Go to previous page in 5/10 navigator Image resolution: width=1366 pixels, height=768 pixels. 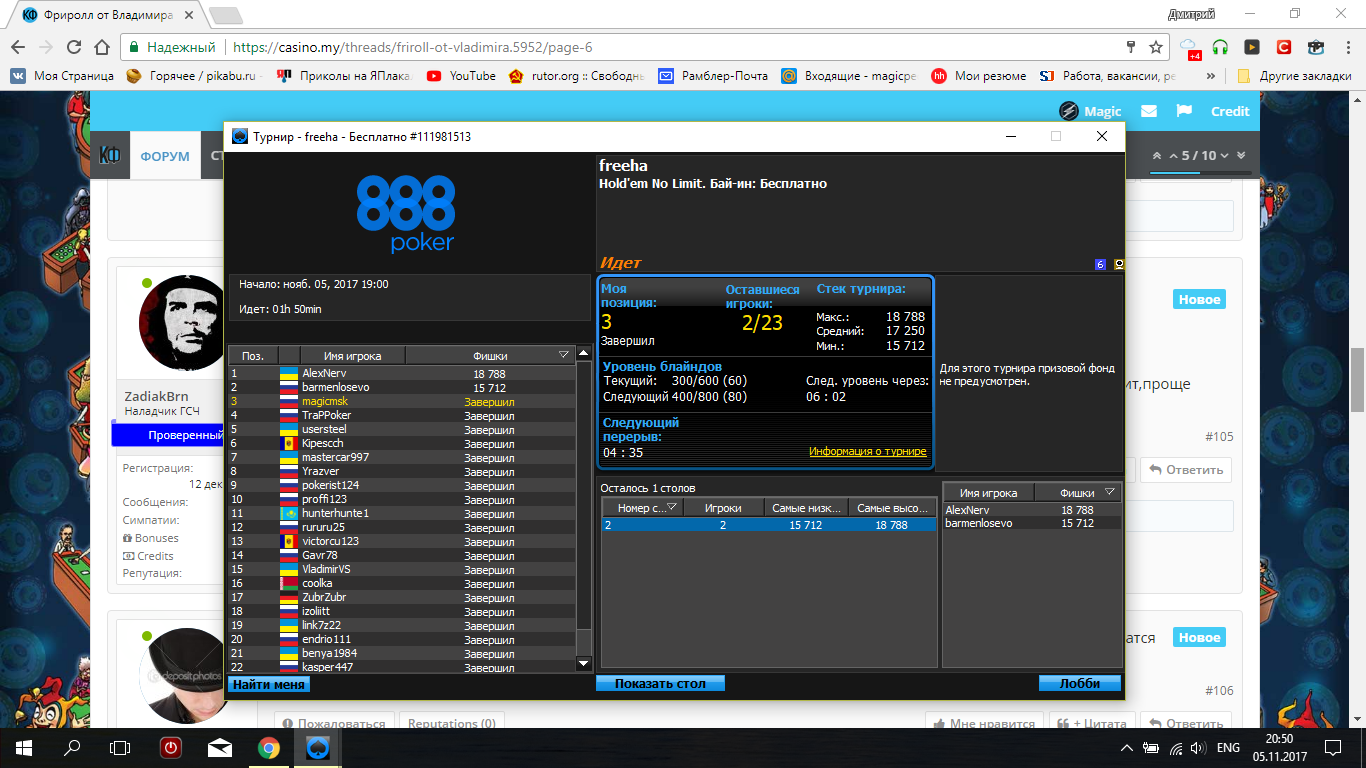(x=1173, y=156)
